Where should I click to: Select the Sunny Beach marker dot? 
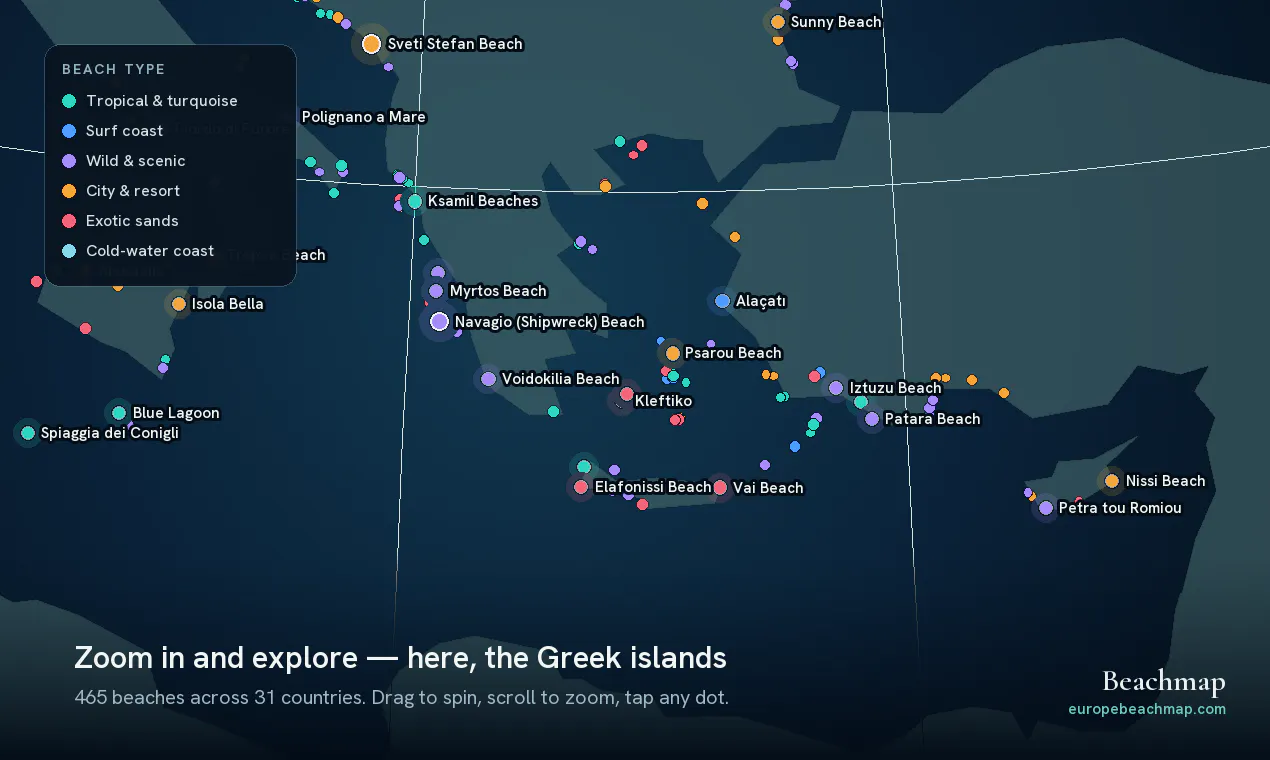coord(778,22)
